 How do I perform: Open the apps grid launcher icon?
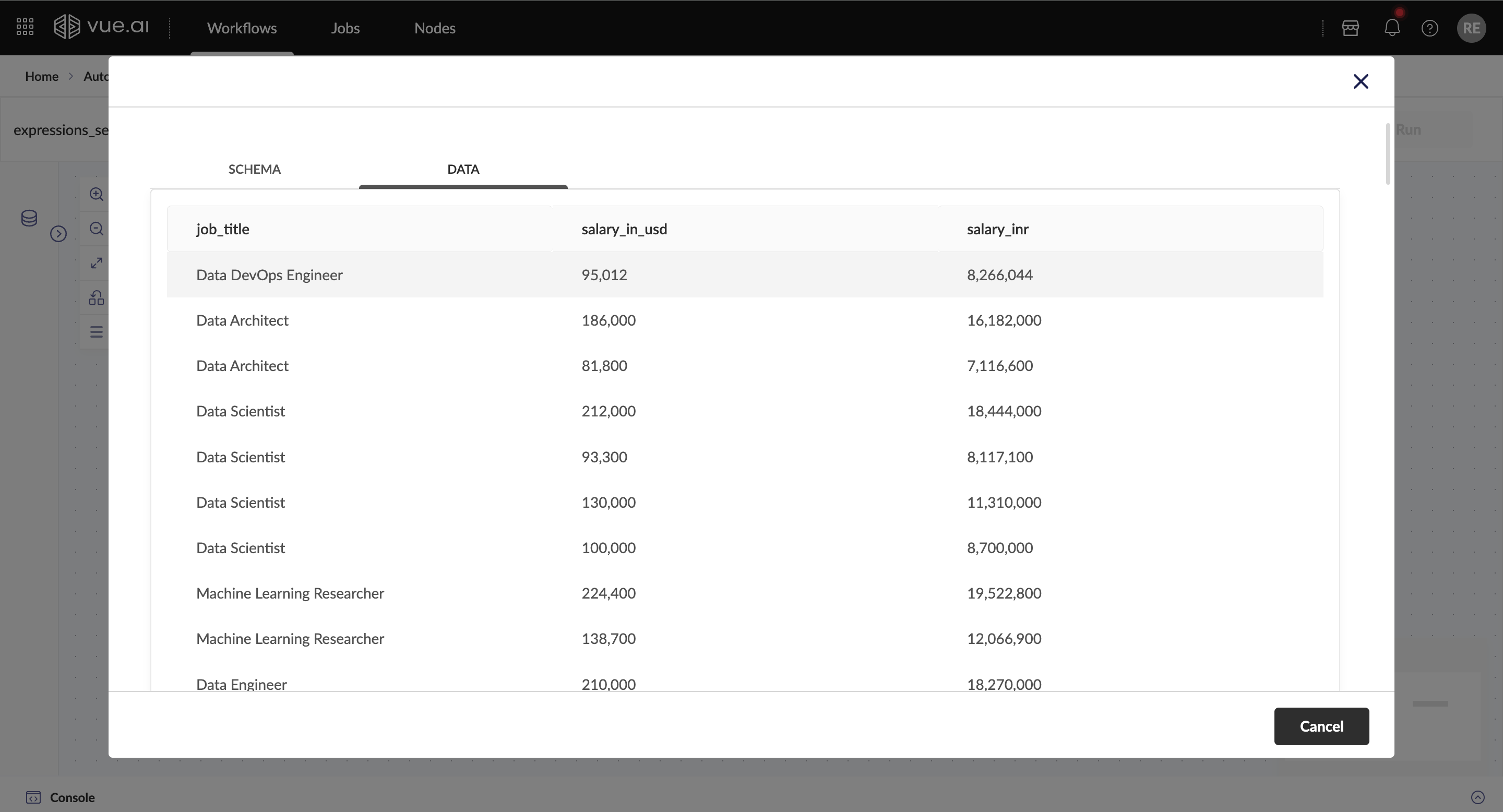point(25,28)
